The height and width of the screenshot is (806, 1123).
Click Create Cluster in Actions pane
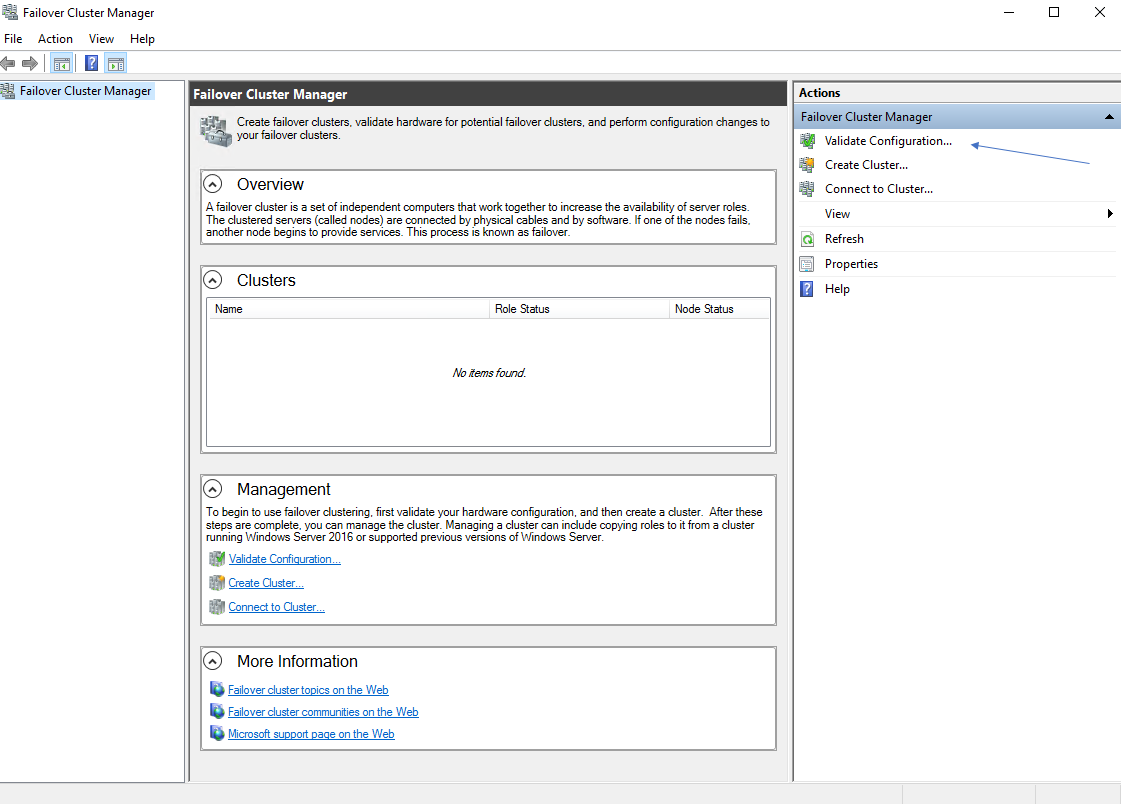pos(866,165)
